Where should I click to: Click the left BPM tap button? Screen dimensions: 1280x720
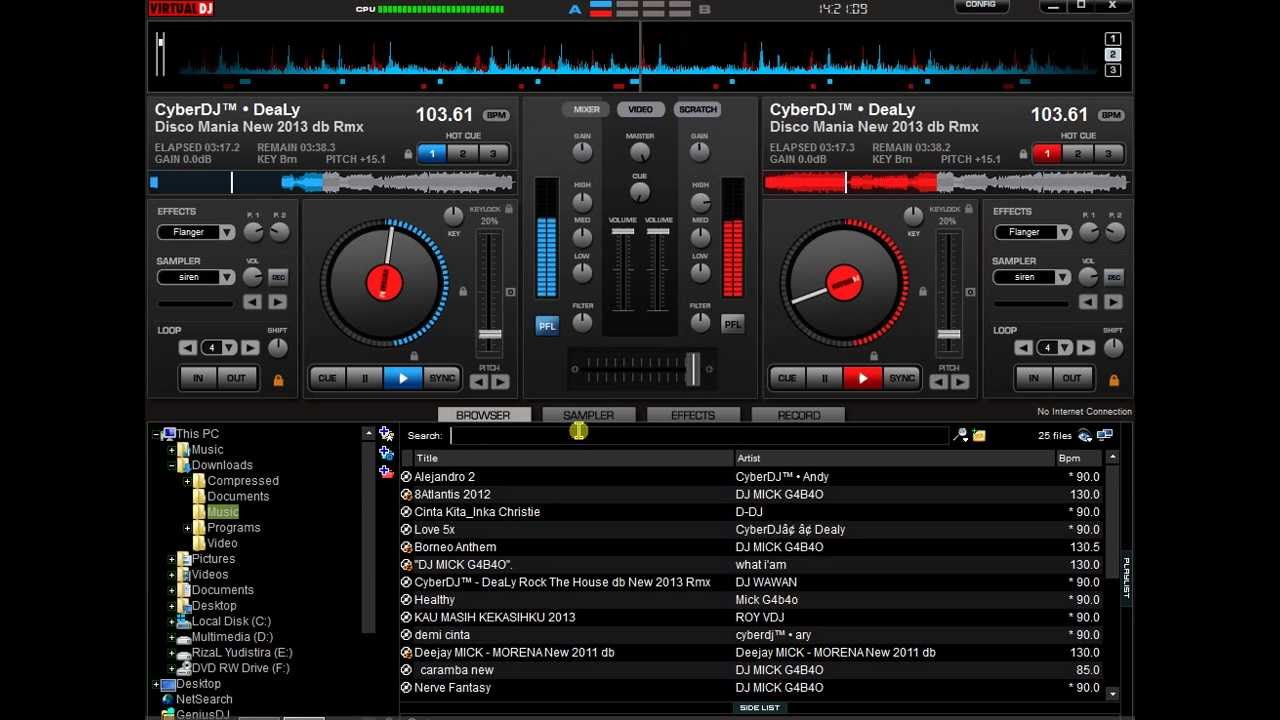tap(496, 116)
